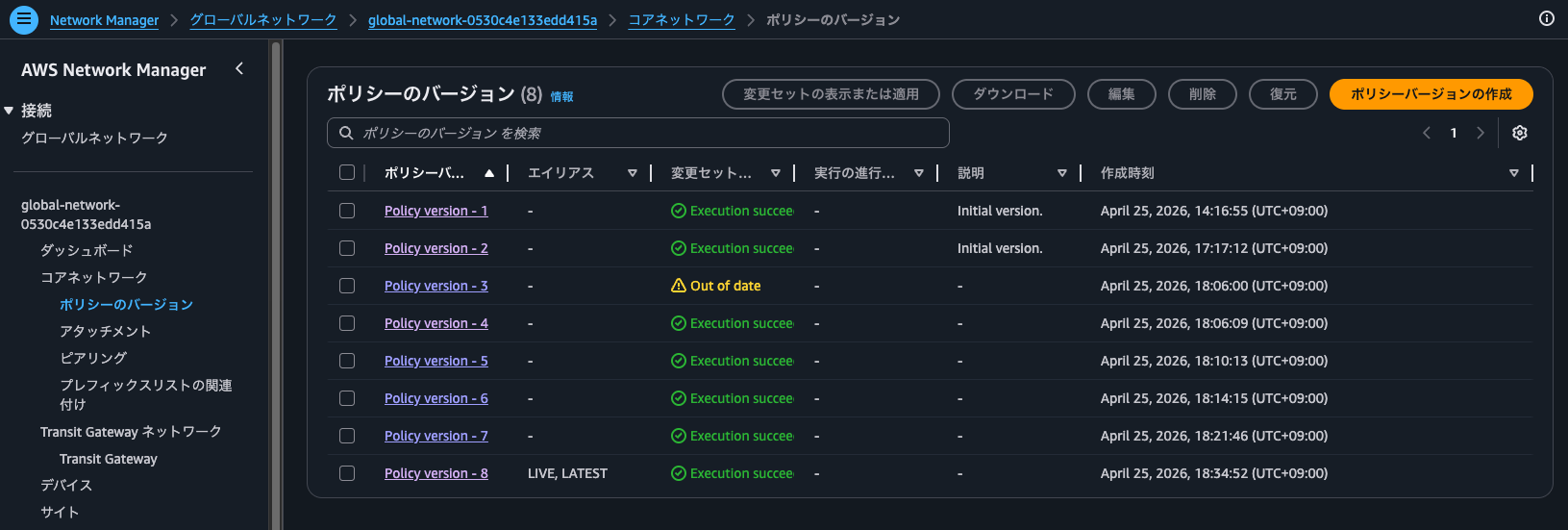Viewport: 1568px width, 530px height.
Task: Select checkbox for Policy version - 2
Action: point(347,248)
